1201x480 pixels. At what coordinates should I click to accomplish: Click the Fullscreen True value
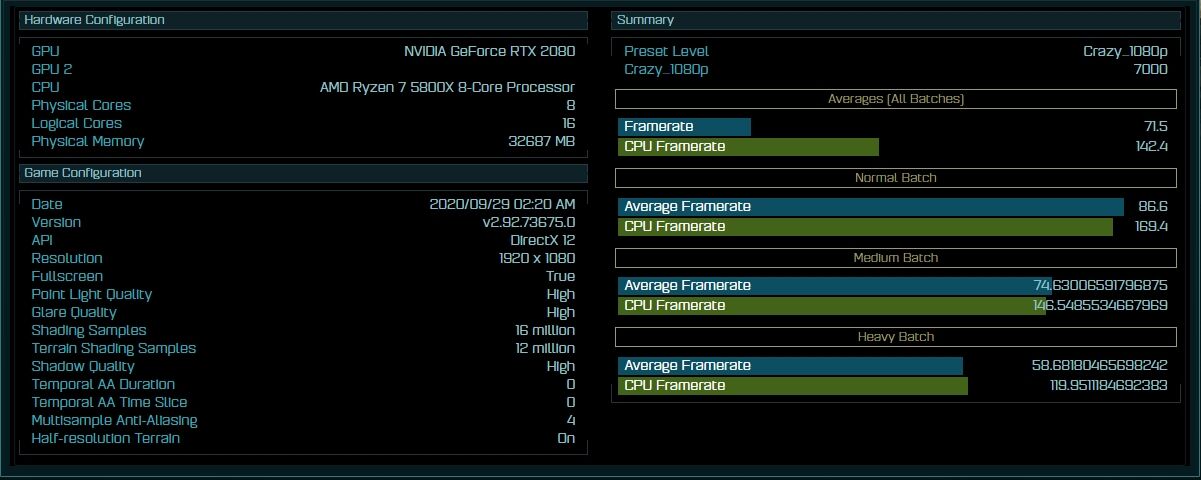[560, 276]
